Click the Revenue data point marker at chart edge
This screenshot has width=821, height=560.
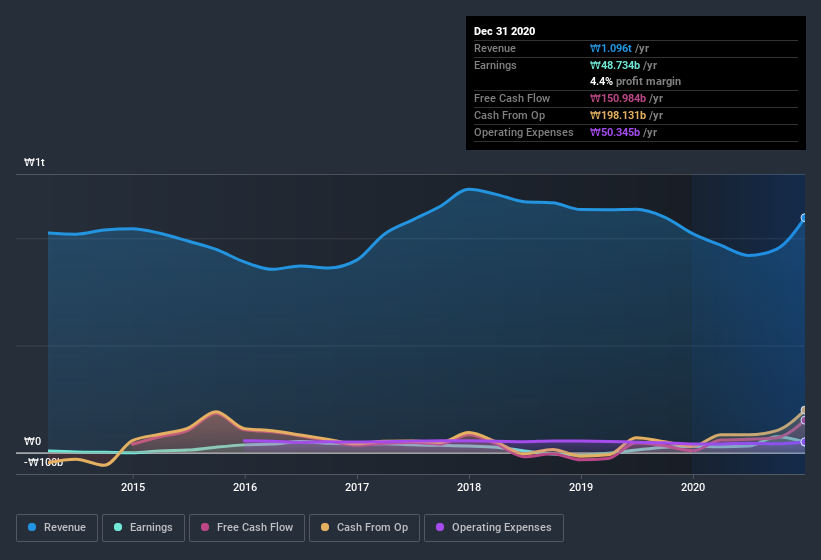point(804,218)
